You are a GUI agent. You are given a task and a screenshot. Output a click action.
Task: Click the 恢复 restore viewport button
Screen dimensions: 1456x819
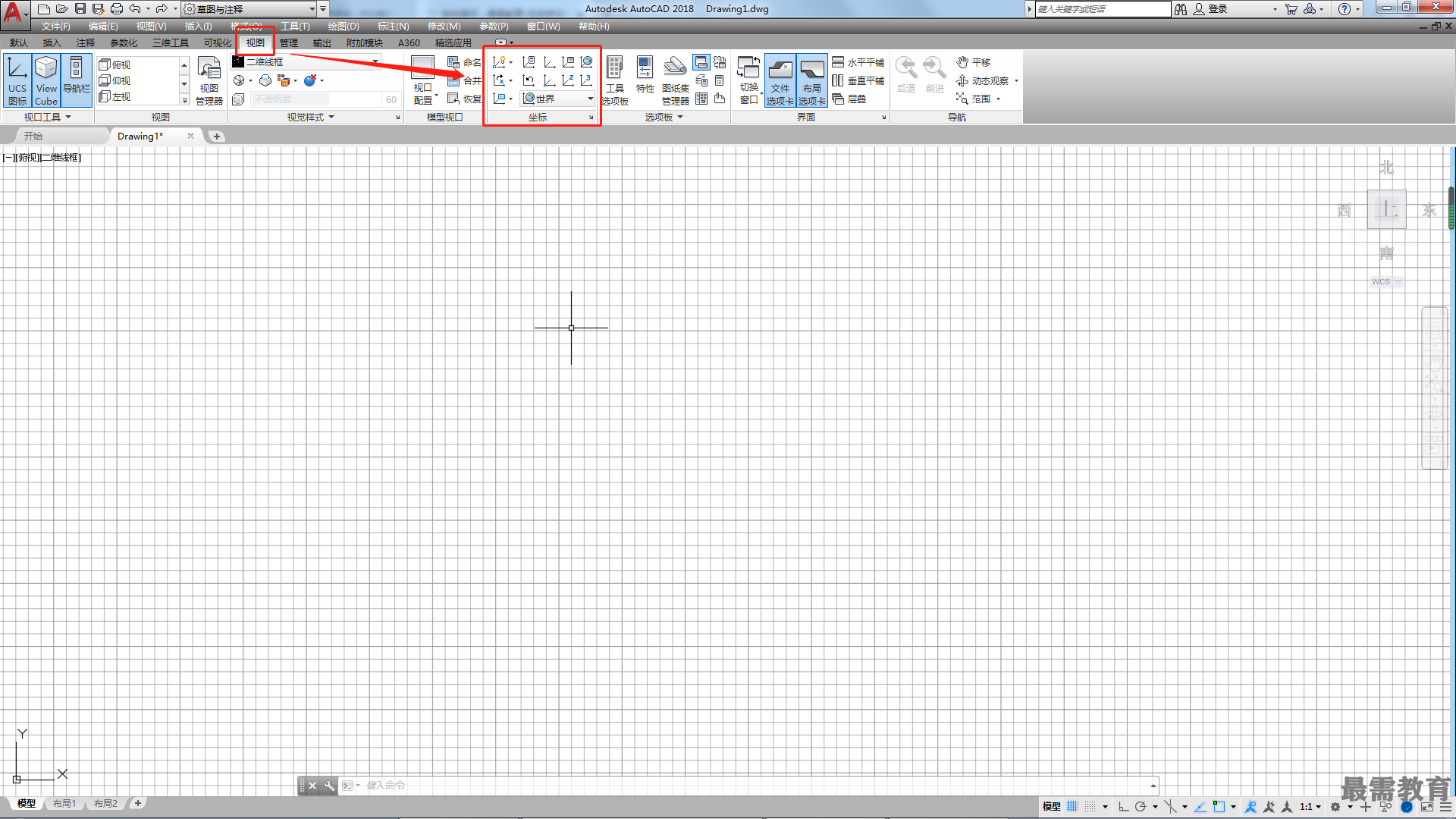464,99
